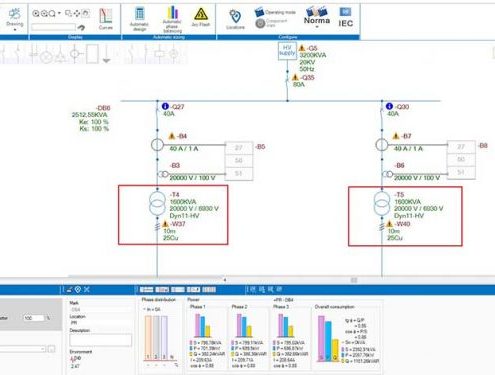The image size is (495, 375).
Task: Click into the Description text field
Action: [x=100, y=340]
